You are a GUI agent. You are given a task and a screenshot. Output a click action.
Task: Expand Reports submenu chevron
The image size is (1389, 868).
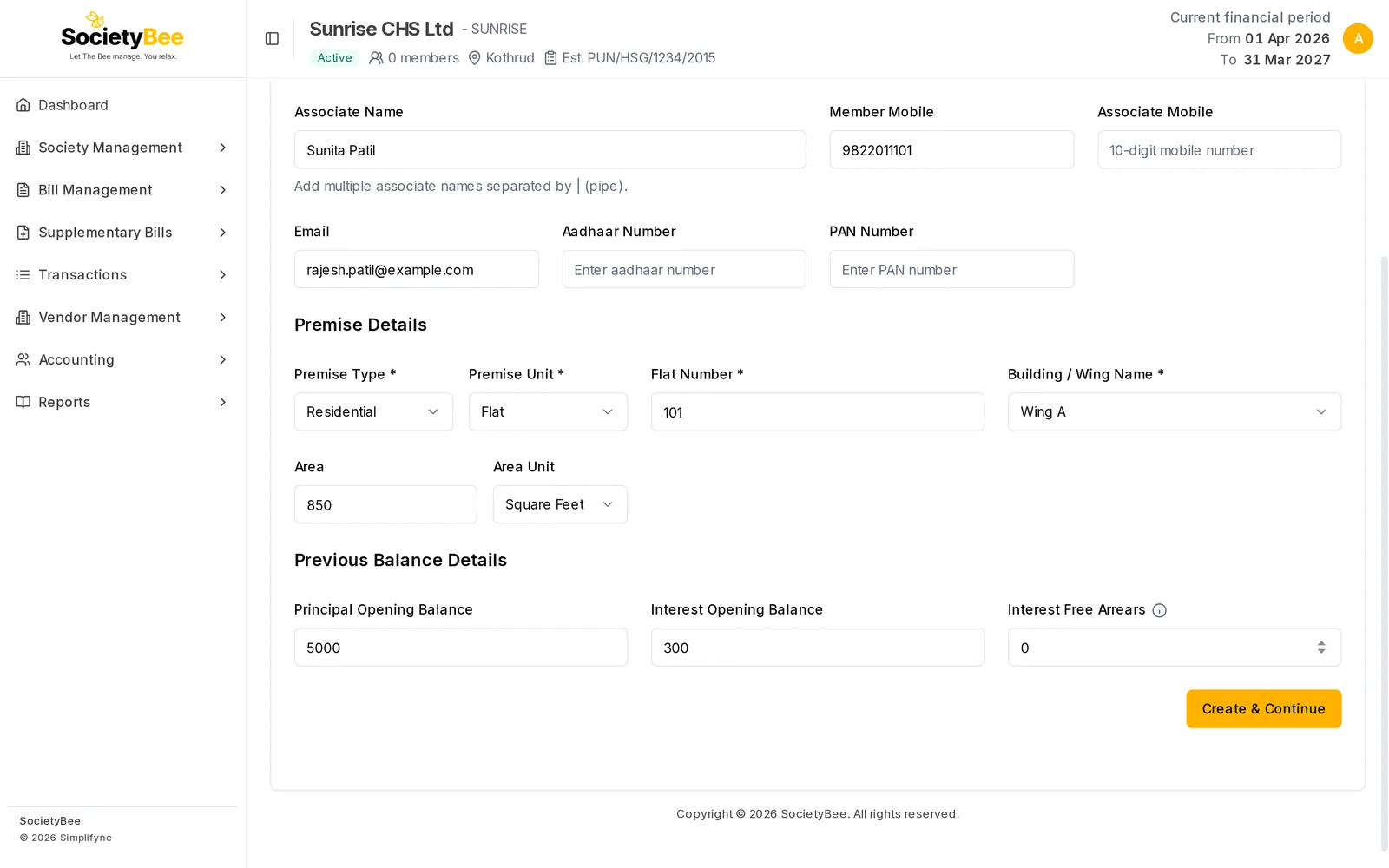(x=222, y=402)
